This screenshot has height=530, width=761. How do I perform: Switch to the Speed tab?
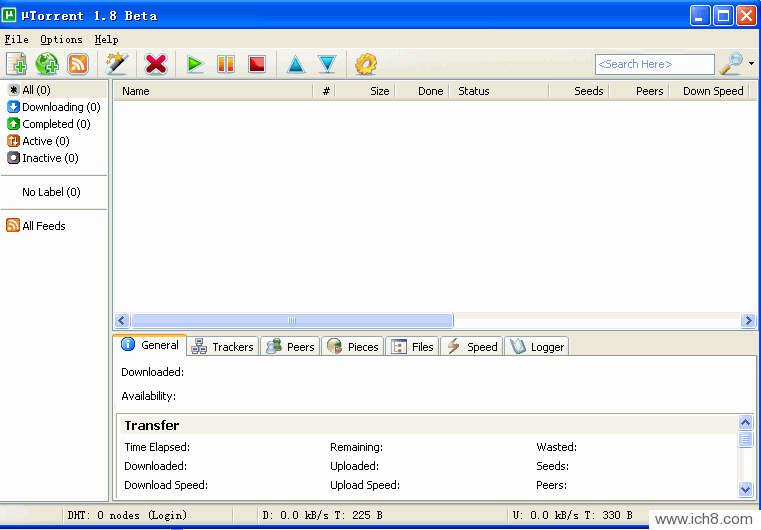click(472, 347)
